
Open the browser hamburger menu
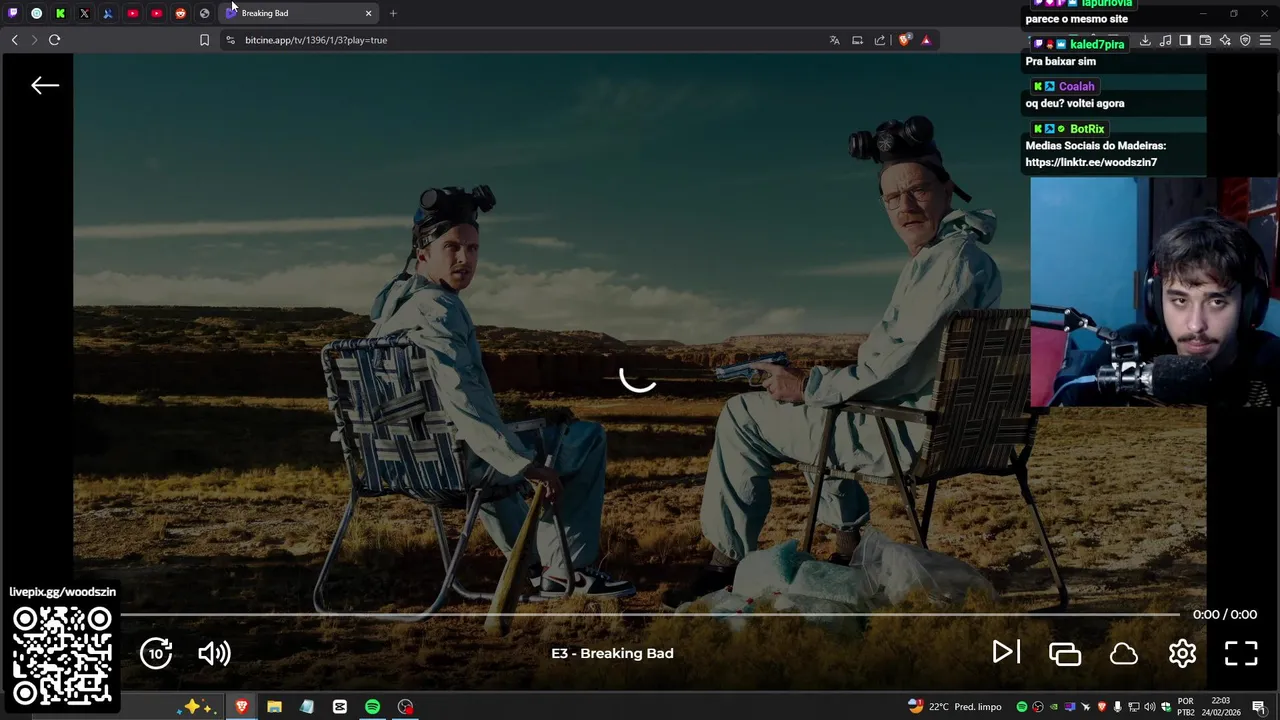(x=1265, y=40)
